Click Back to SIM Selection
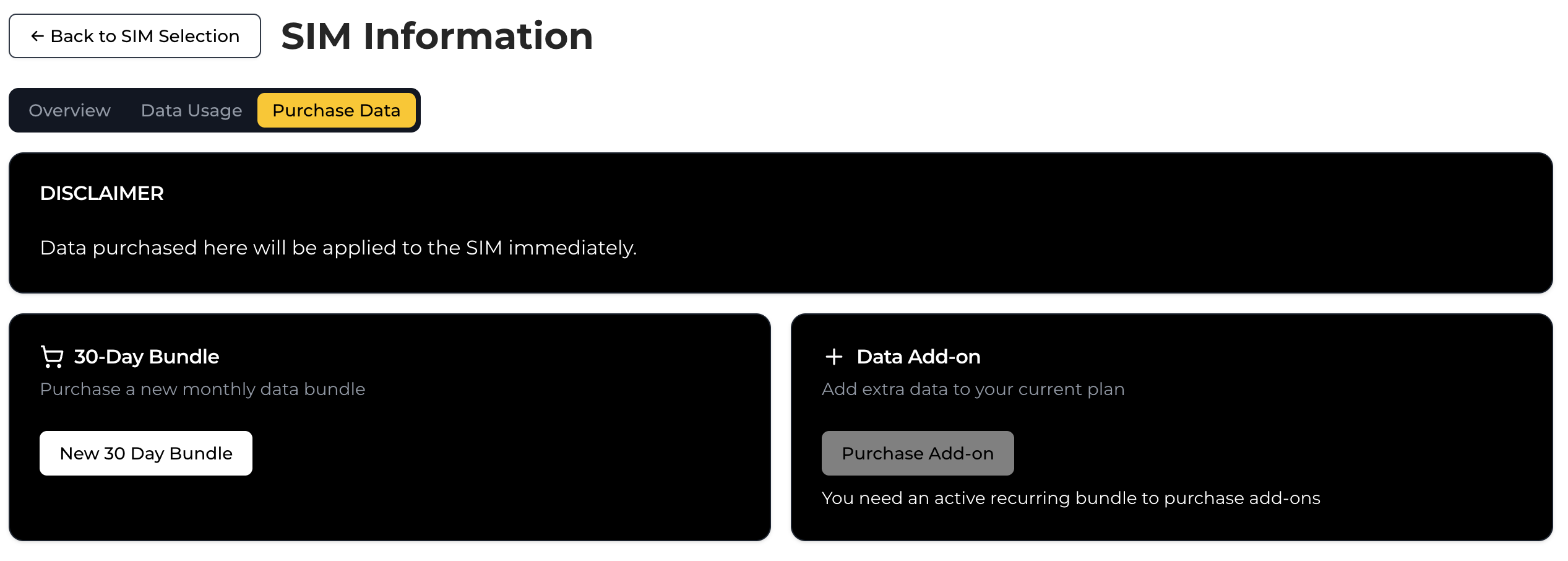Viewport: 1568px width, 561px height. [135, 36]
